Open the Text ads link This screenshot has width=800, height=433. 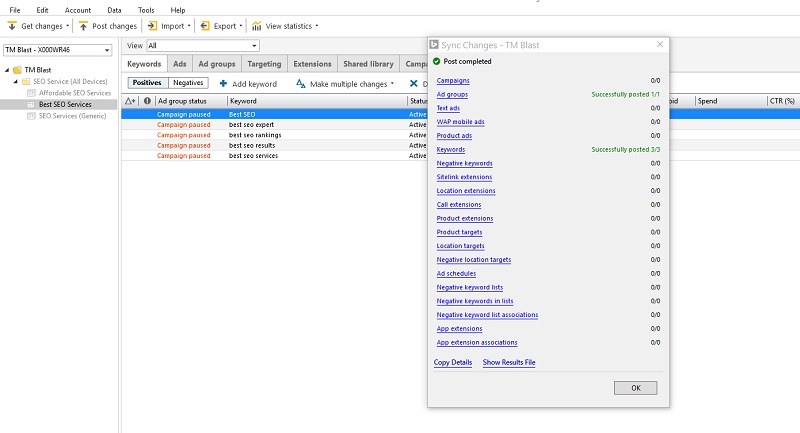(x=448, y=108)
